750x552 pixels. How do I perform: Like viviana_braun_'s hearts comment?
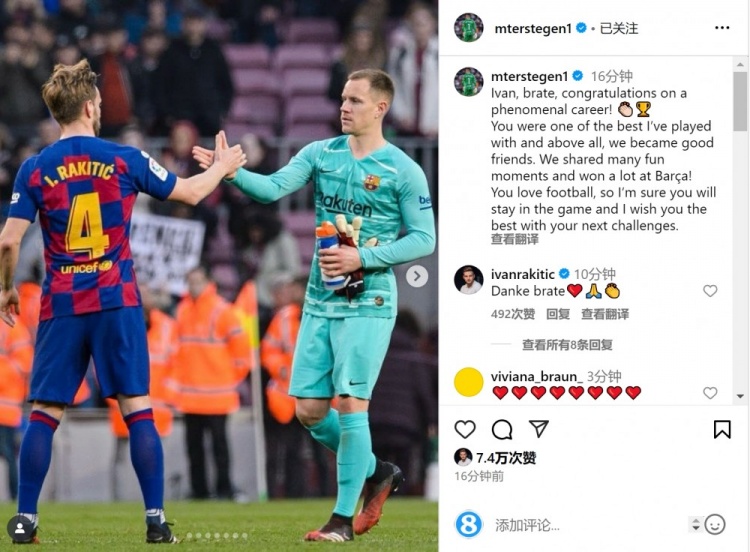[x=710, y=393]
